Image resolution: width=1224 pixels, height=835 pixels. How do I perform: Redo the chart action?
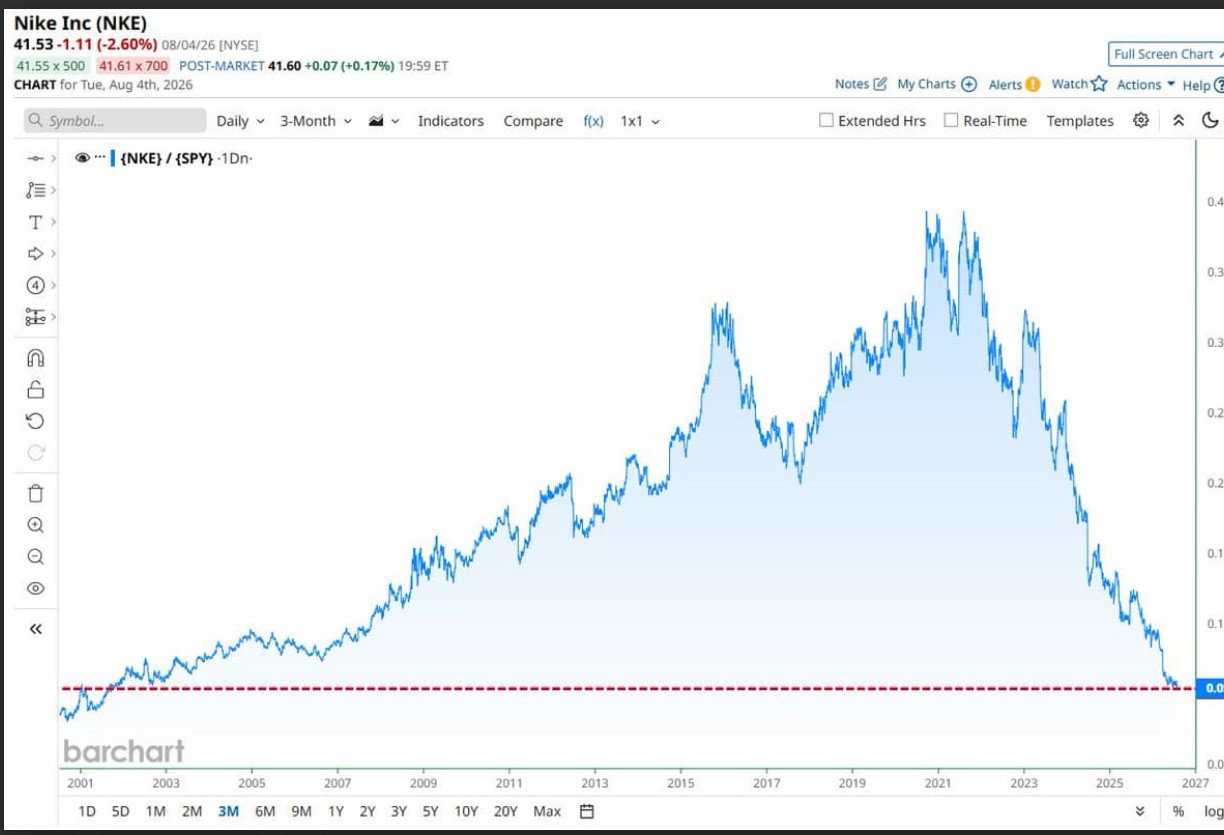[36, 453]
